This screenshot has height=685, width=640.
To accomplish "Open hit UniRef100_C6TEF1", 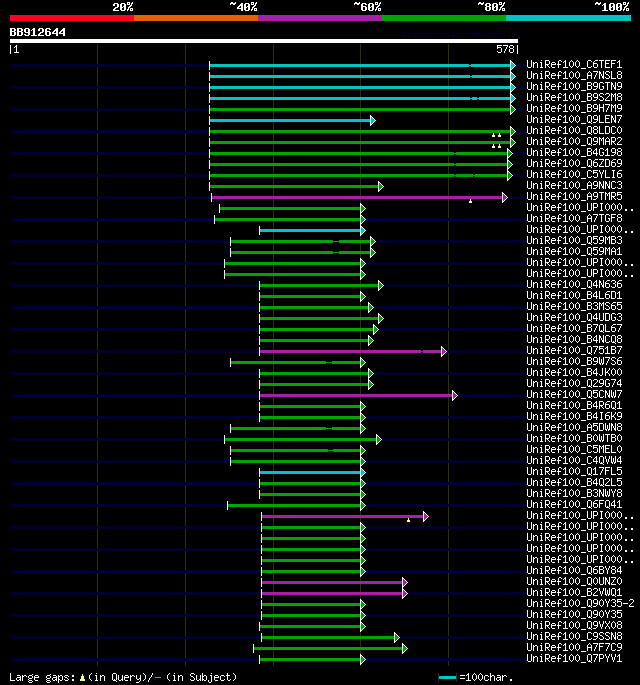I will pos(574,65).
